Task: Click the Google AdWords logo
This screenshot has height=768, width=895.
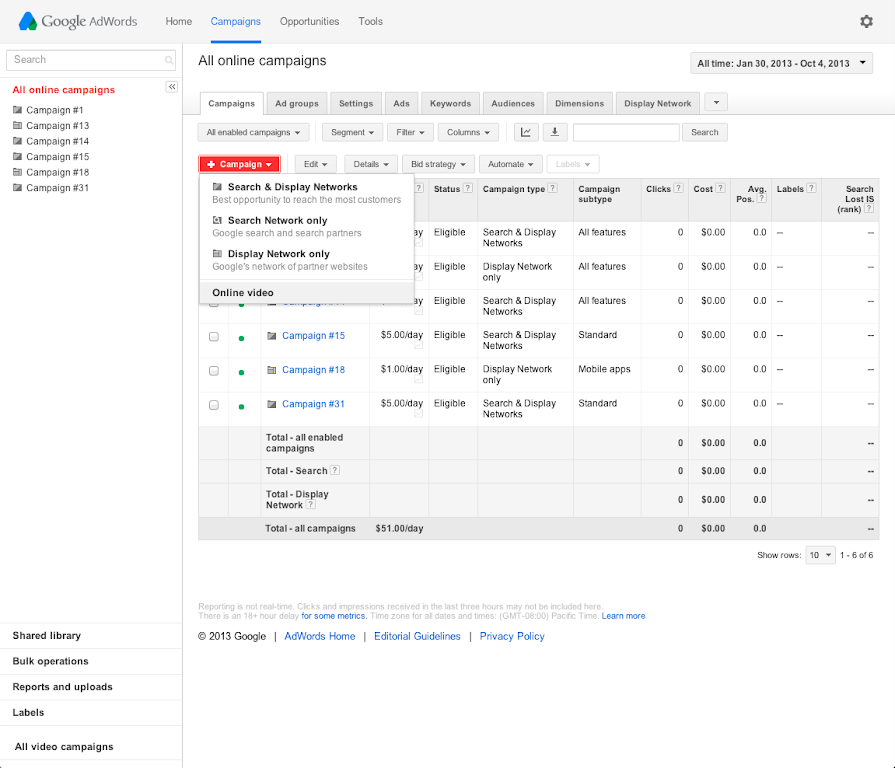Action: tap(78, 22)
